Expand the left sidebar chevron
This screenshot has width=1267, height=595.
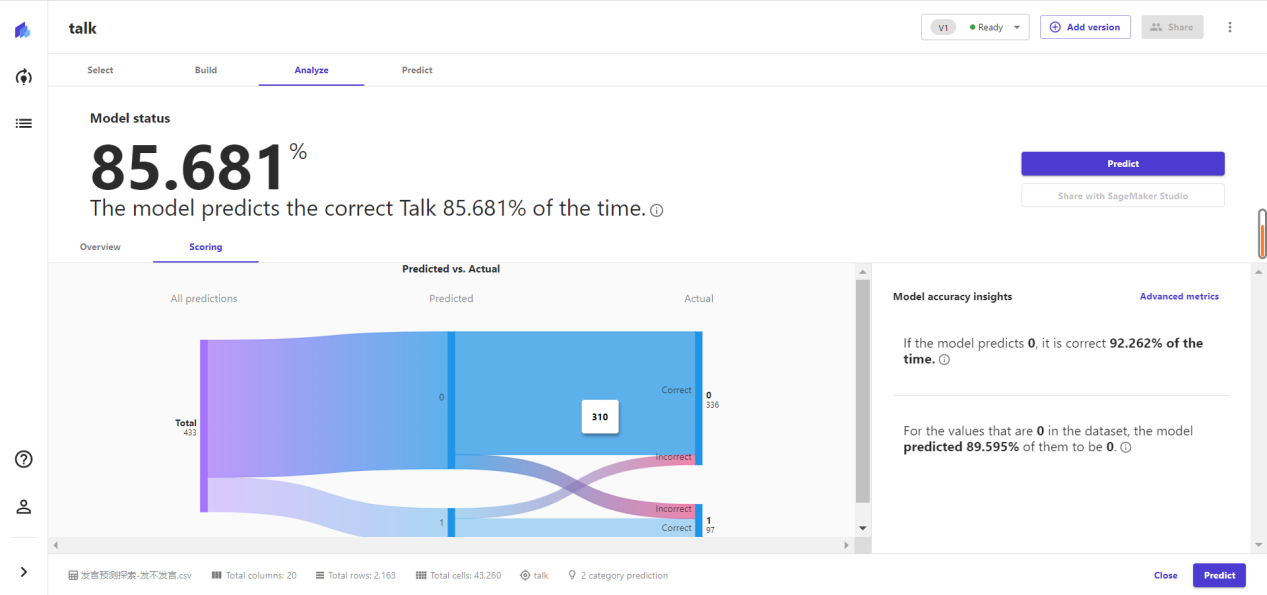(23, 572)
